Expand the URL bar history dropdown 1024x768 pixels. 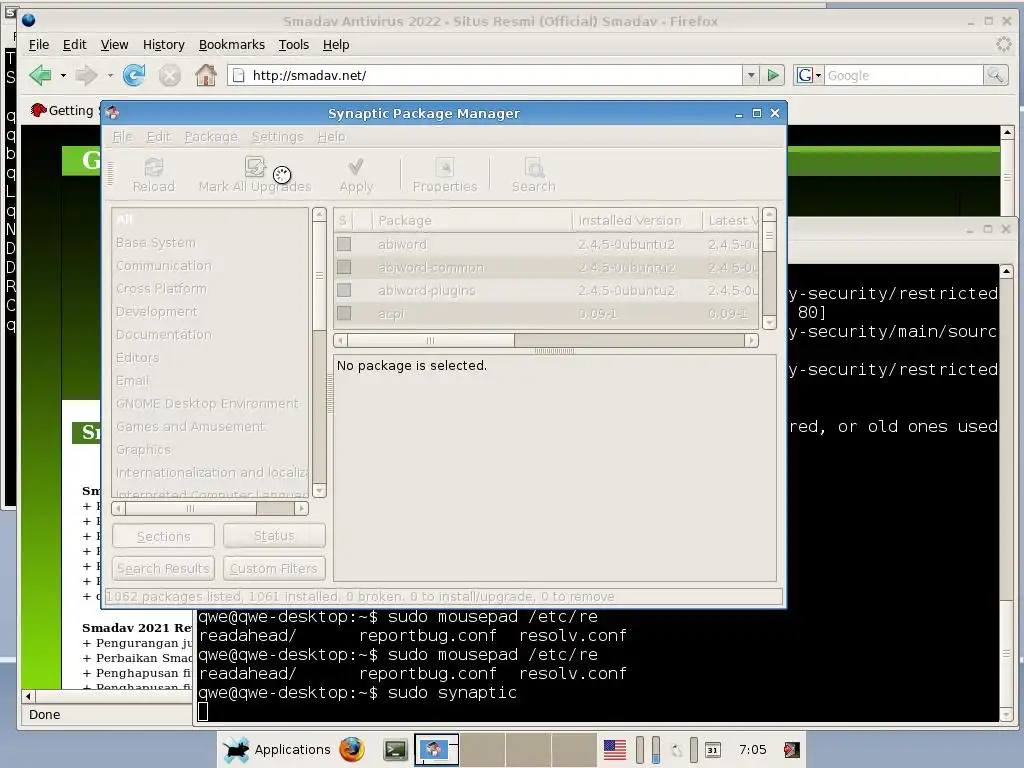pos(751,75)
